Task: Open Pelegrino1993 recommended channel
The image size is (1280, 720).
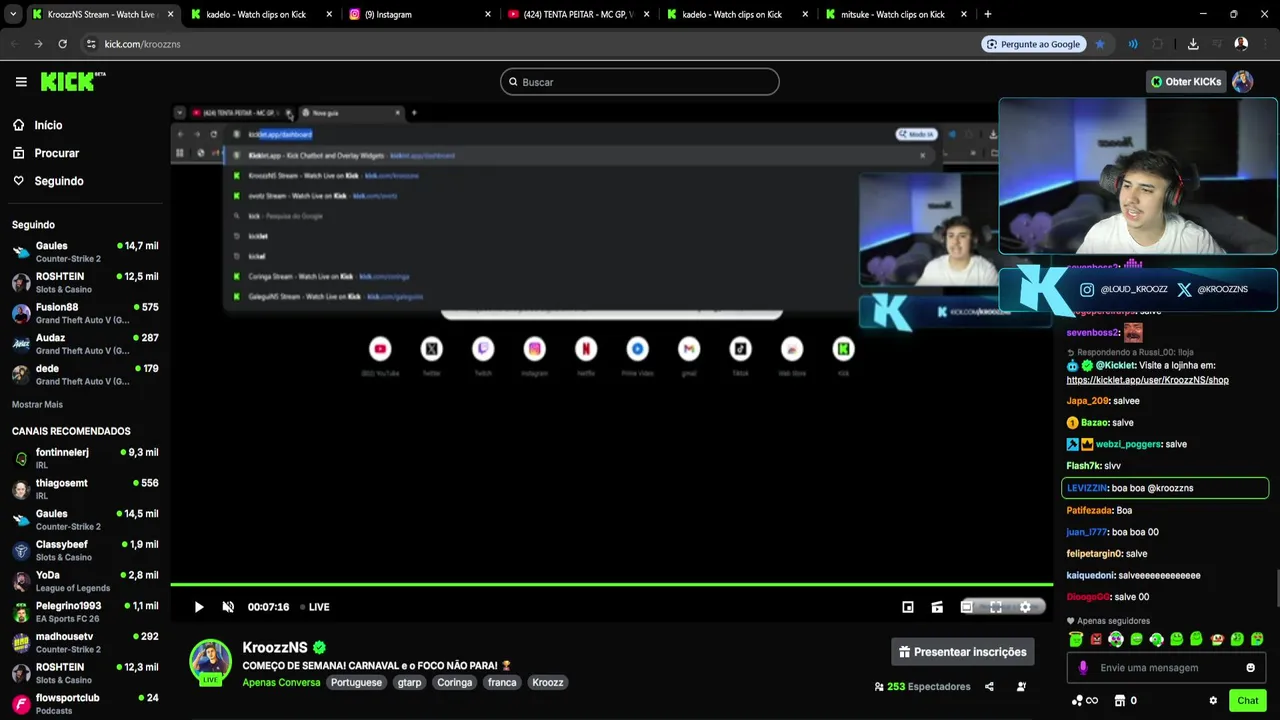Action: pos(85,612)
